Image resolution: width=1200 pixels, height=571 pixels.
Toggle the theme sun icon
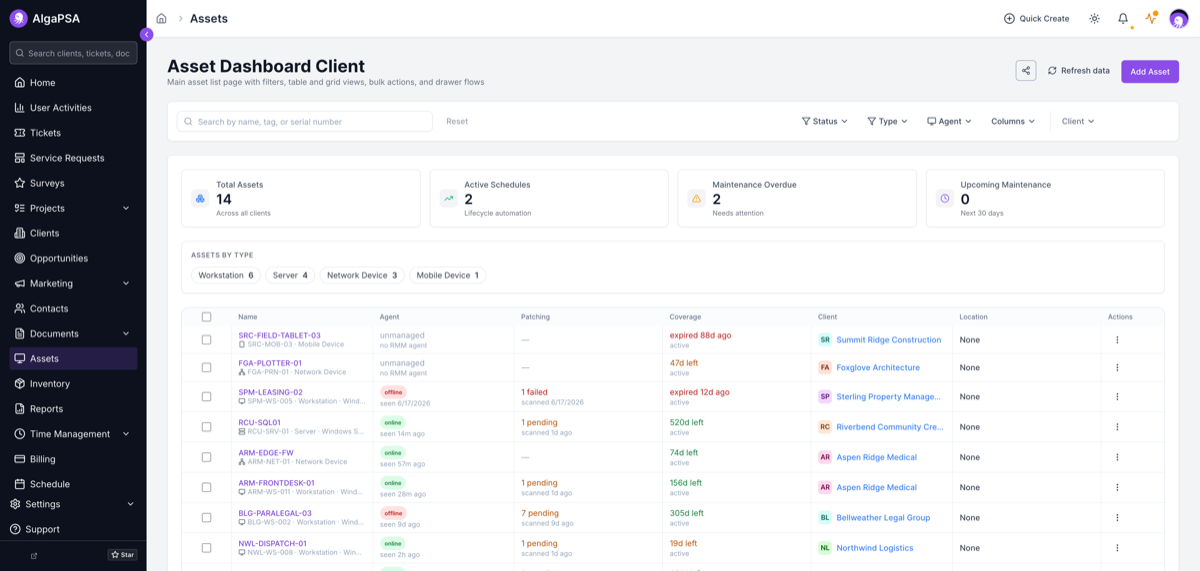pyautogui.click(x=1094, y=18)
